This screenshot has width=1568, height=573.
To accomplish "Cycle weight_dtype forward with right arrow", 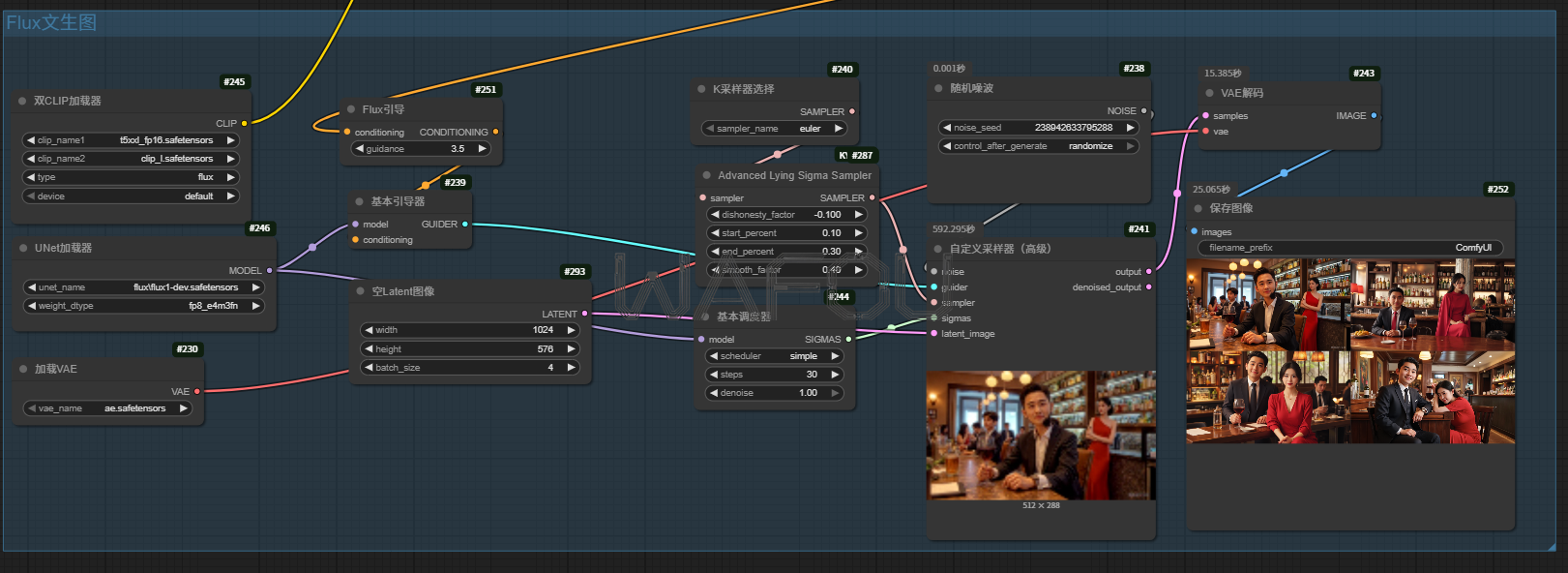I will [x=255, y=306].
